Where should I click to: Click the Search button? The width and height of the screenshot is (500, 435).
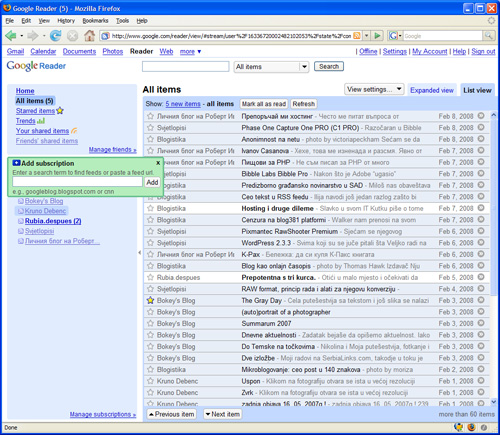(x=329, y=66)
